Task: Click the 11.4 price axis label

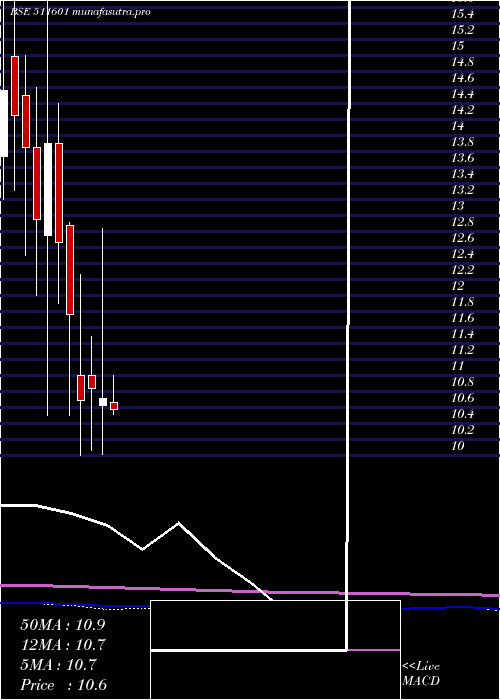Action: (x=462, y=334)
